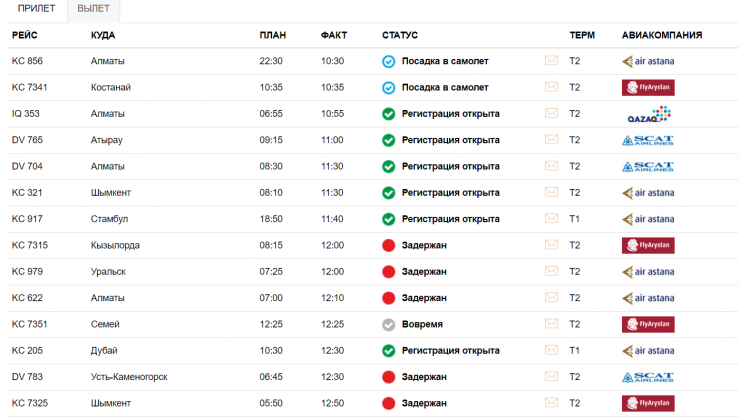Click envelope icon for flight DV 765
The width and height of the screenshot is (740, 419).
(x=551, y=140)
